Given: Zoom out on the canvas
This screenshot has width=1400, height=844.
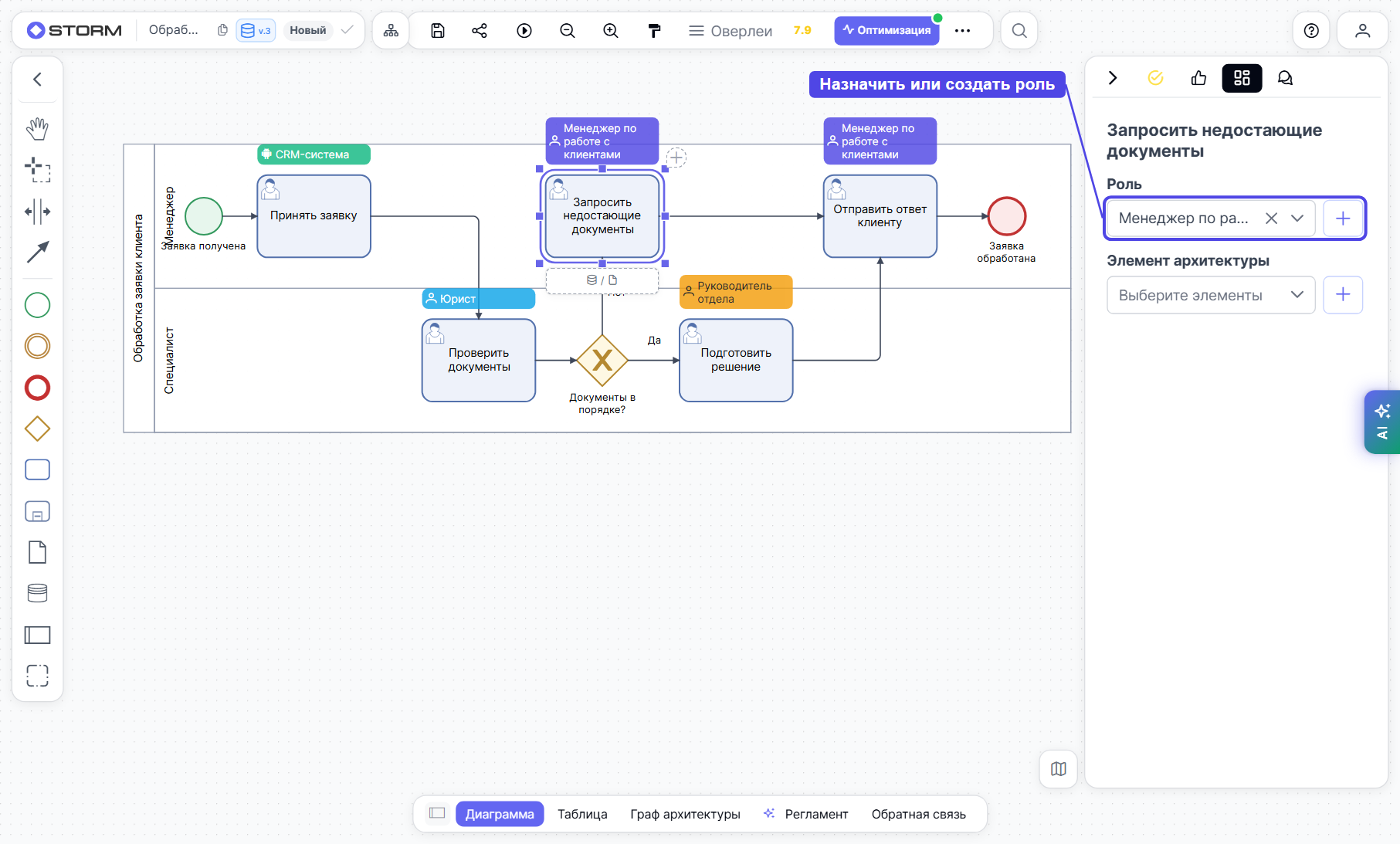Looking at the screenshot, I should 568,31.
